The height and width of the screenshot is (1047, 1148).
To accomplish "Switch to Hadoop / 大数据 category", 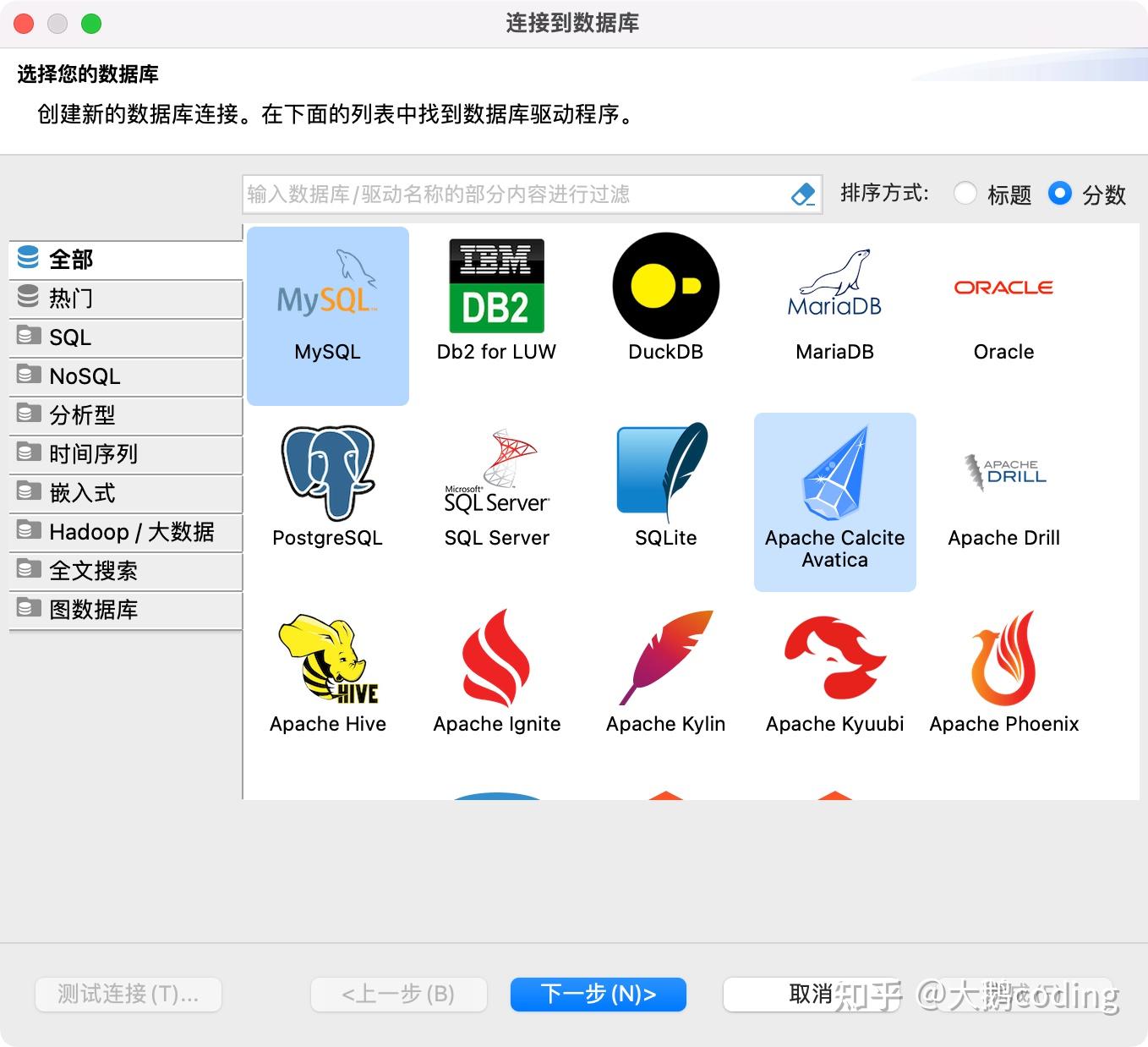I will pos(125,532).
